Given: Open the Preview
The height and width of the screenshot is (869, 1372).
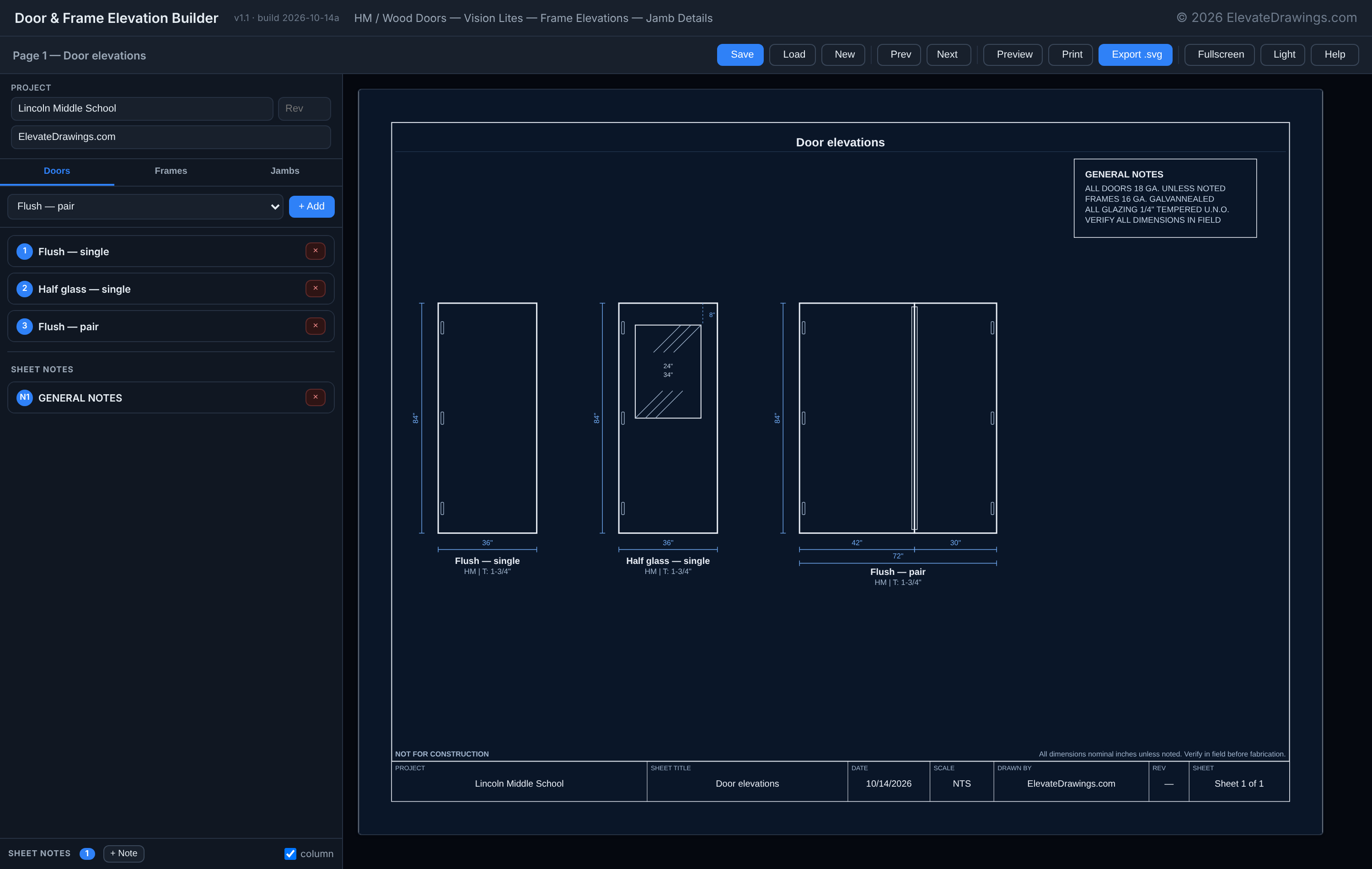Looking at the screenshot, I should point(1013,55).
